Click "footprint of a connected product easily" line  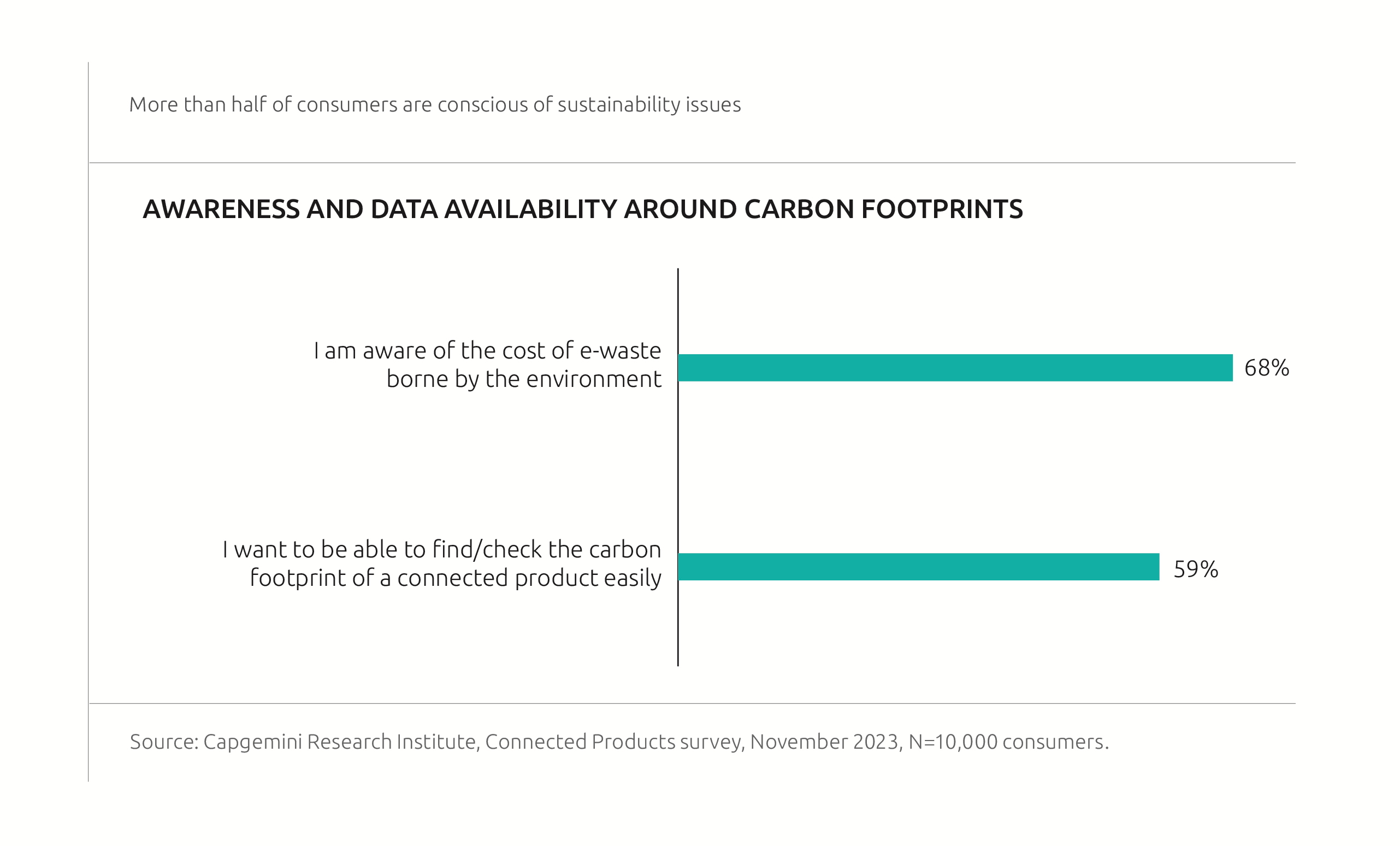click(x=456, y=578)
